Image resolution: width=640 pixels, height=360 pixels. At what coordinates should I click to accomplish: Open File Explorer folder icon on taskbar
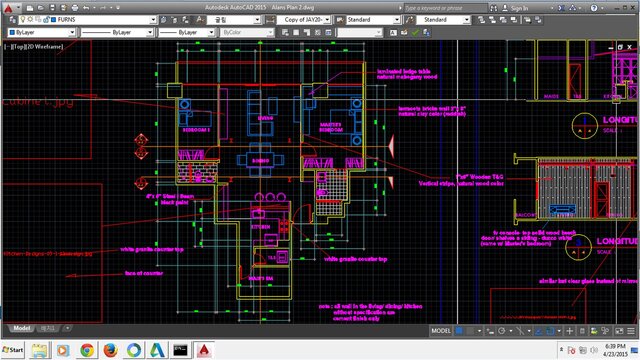40,350
